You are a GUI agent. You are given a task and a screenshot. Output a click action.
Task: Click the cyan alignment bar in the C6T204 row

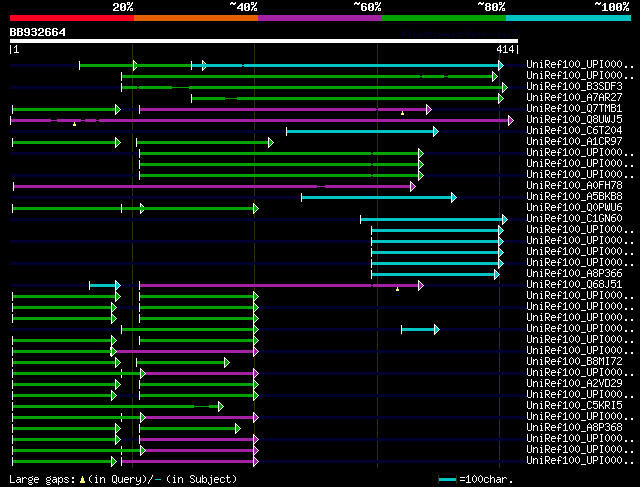point(360,131)
